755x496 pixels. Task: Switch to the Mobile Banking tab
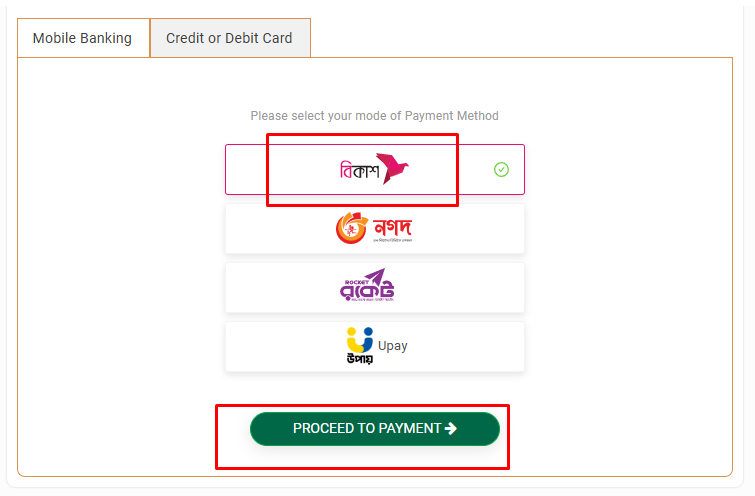(x=82, y=38)
